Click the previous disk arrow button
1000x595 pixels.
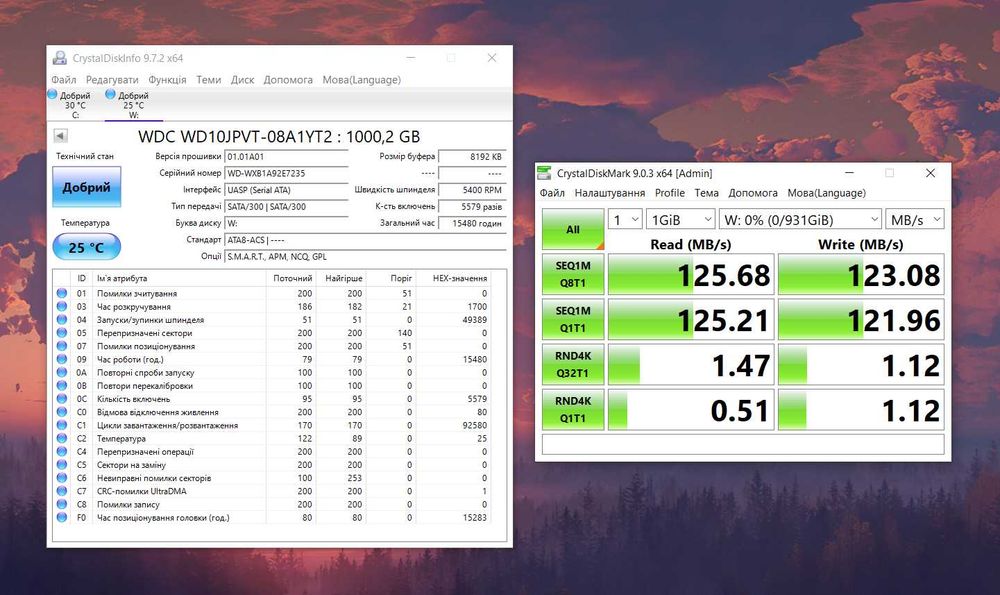click(x=61, y=135)
